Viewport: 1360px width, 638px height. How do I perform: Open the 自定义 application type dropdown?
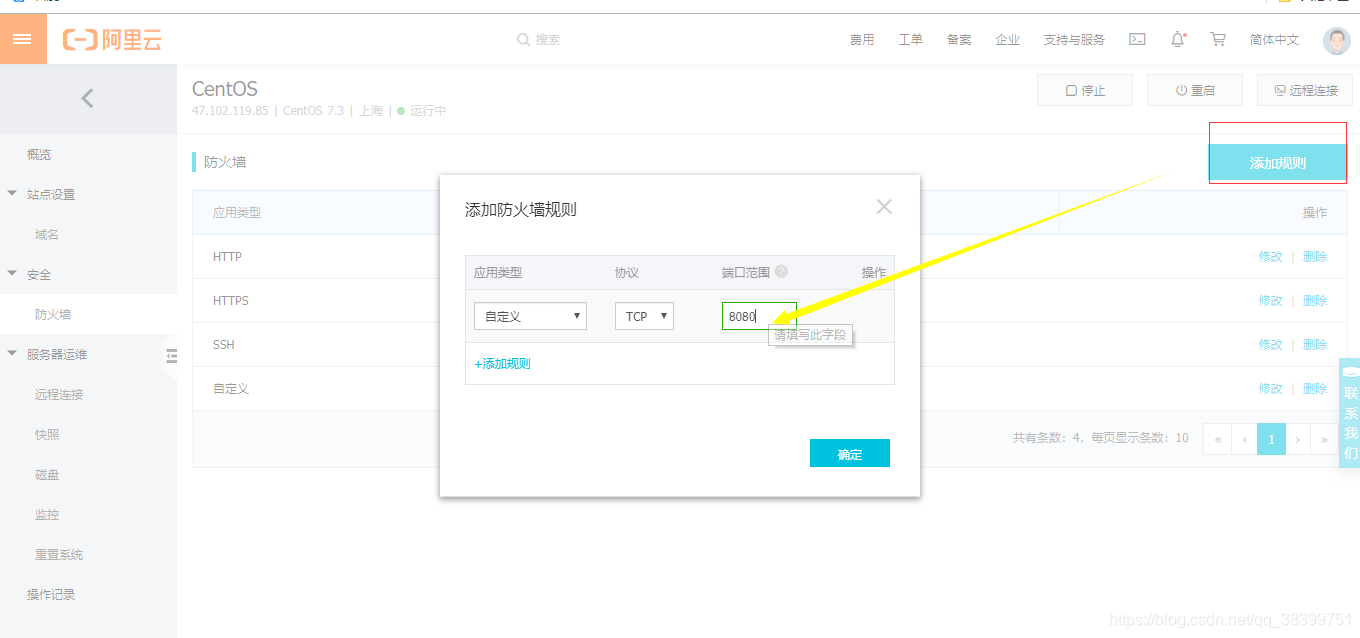530,315
